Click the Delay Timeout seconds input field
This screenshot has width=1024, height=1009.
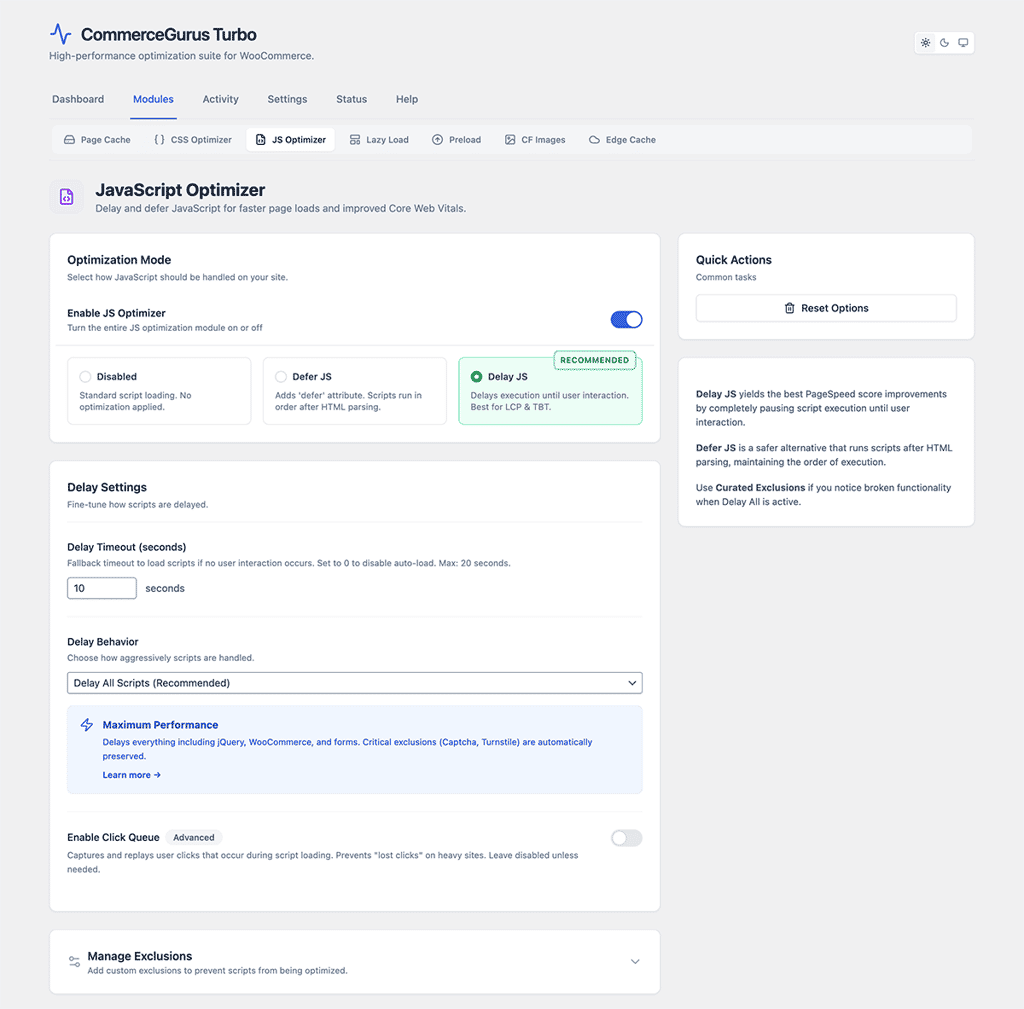pyautogui.click(x=102, y=588)
